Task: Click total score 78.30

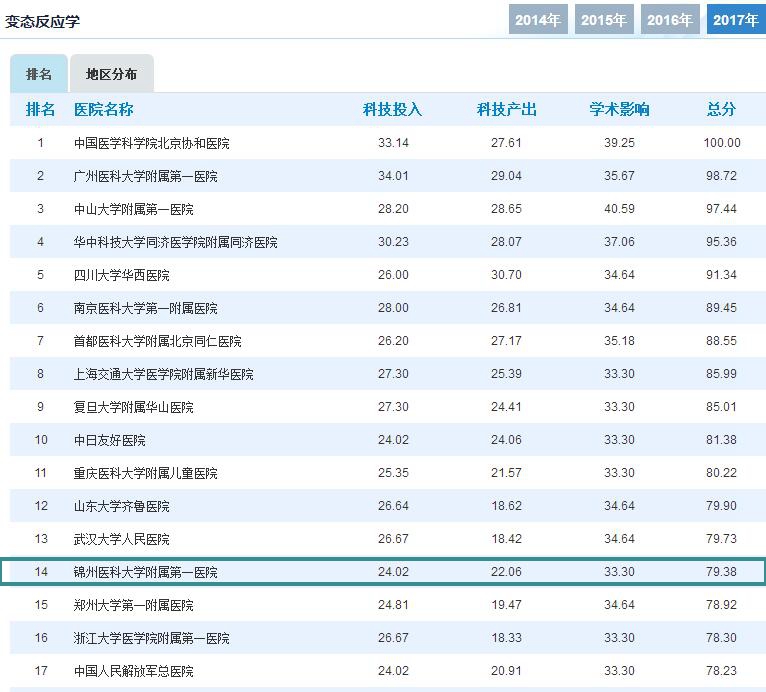Action: [x=722, y=638]
